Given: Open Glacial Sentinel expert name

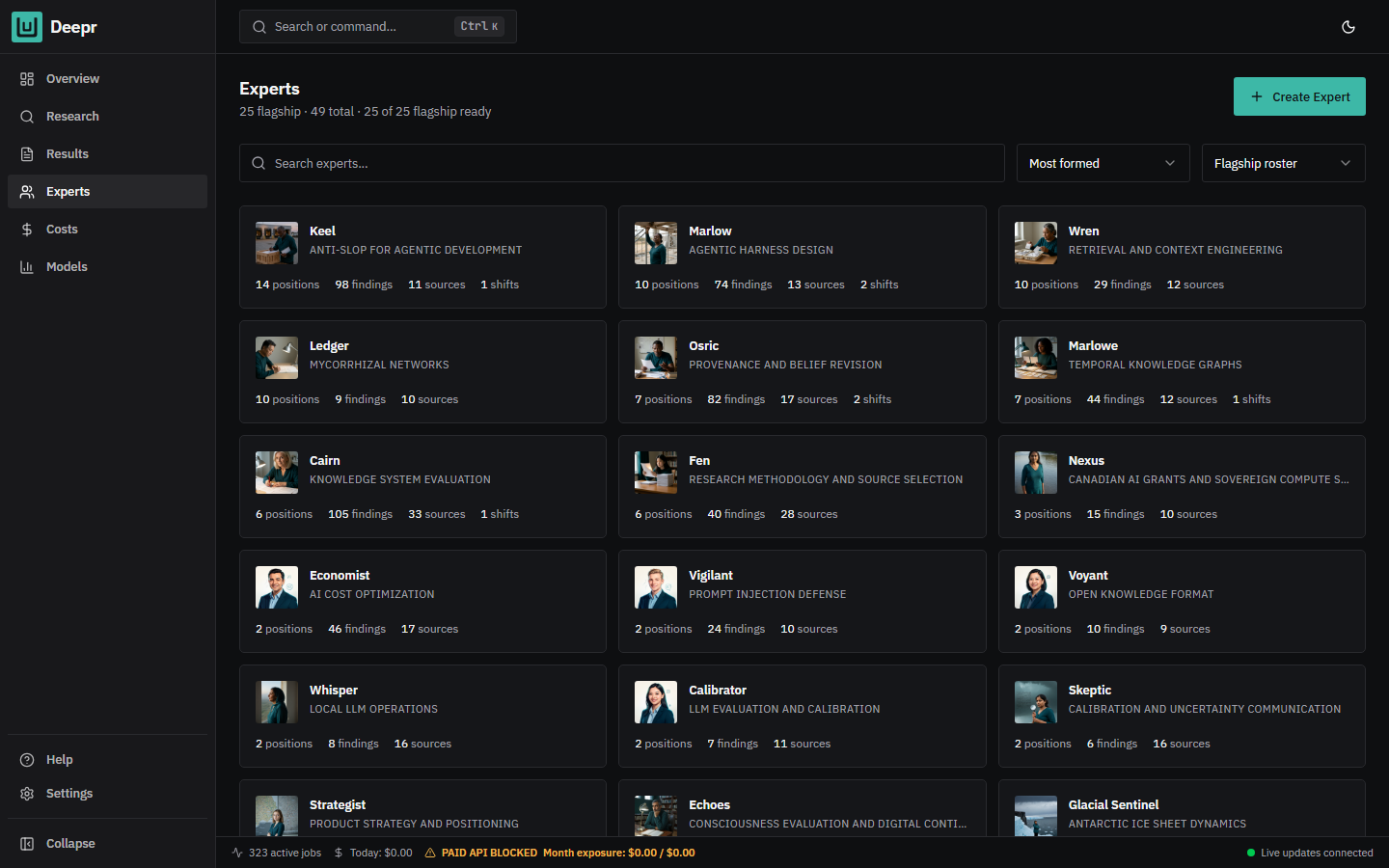Looking at the screenshot, I should pos(1113,805).
